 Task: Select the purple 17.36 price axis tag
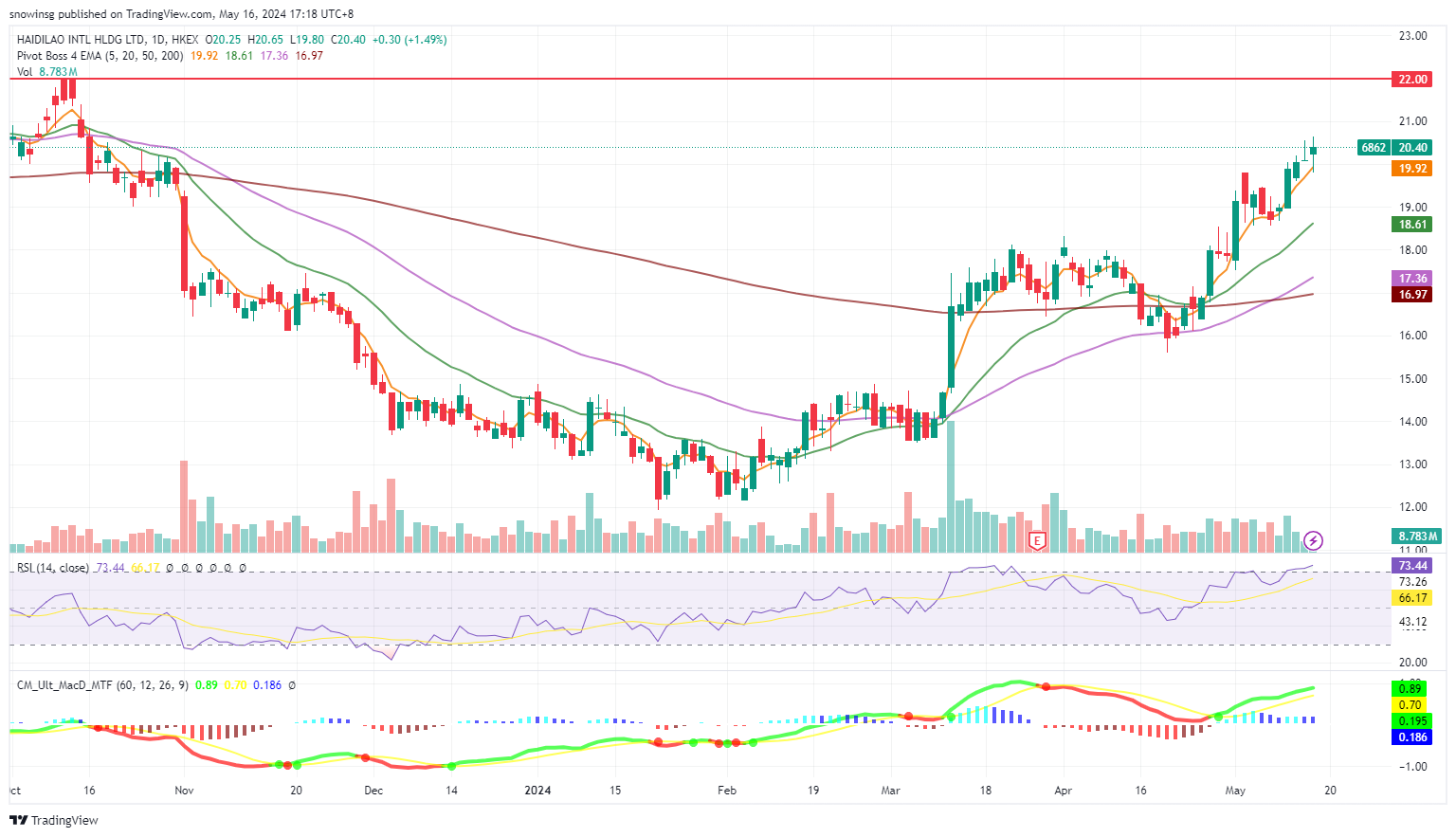(1412, 278)
